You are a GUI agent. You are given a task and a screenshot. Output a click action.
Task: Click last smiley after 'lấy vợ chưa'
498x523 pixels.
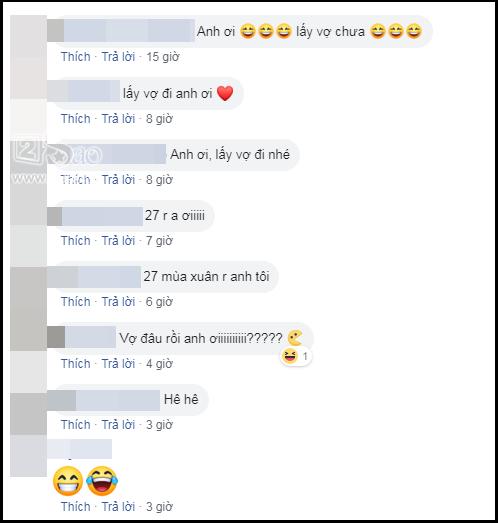point(414,32)
